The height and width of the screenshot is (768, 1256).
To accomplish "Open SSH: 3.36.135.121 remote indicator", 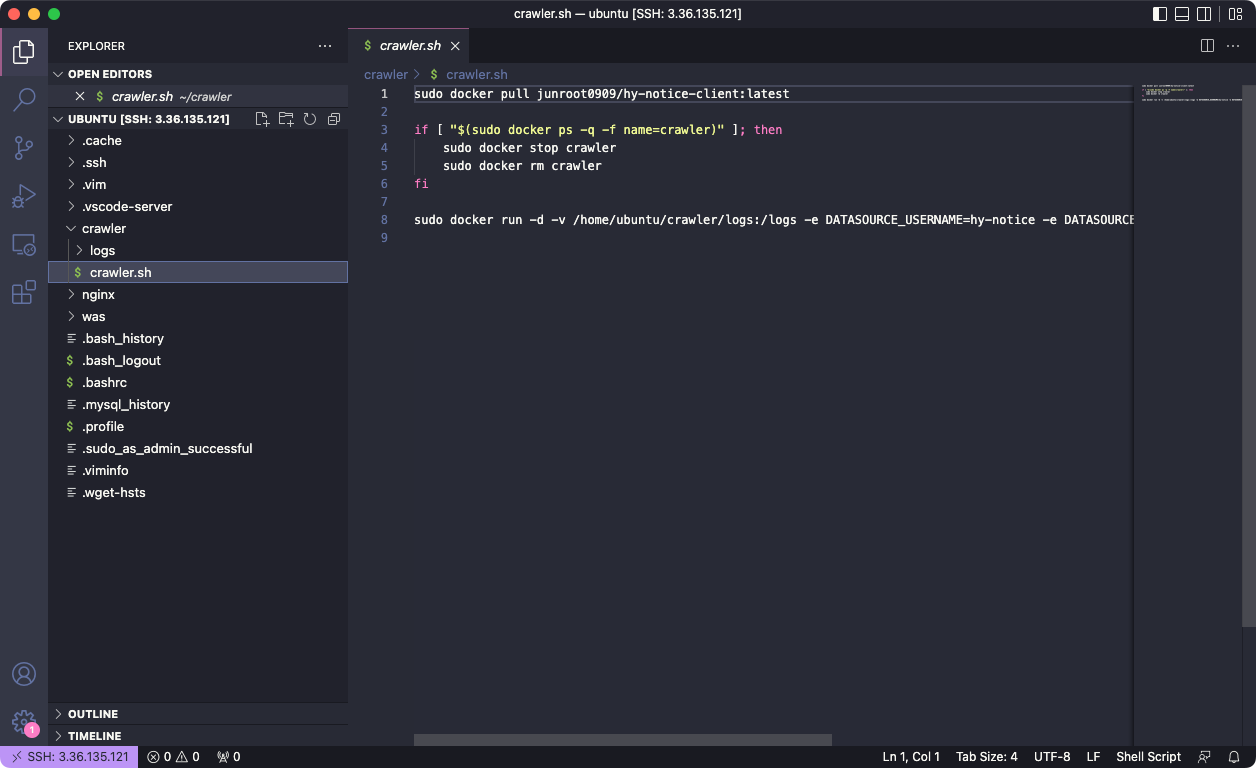I will 69,757.
